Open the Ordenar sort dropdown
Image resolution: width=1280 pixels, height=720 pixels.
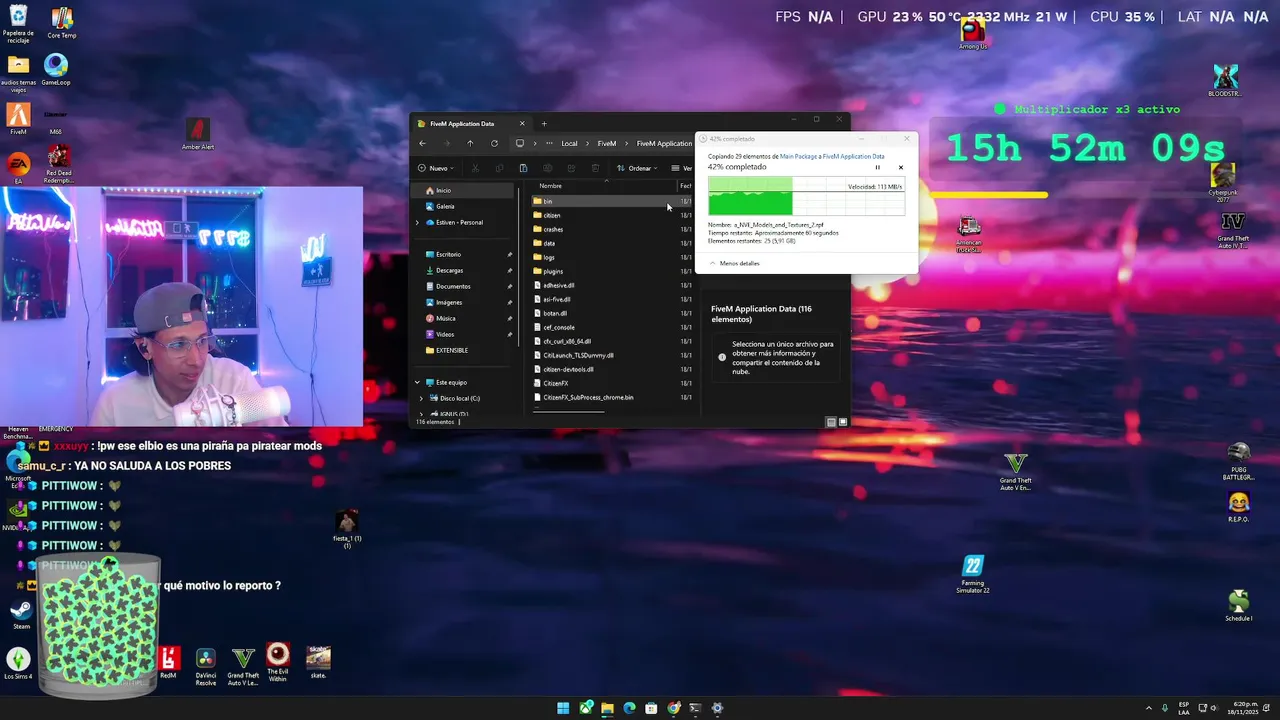coord(637,168)
